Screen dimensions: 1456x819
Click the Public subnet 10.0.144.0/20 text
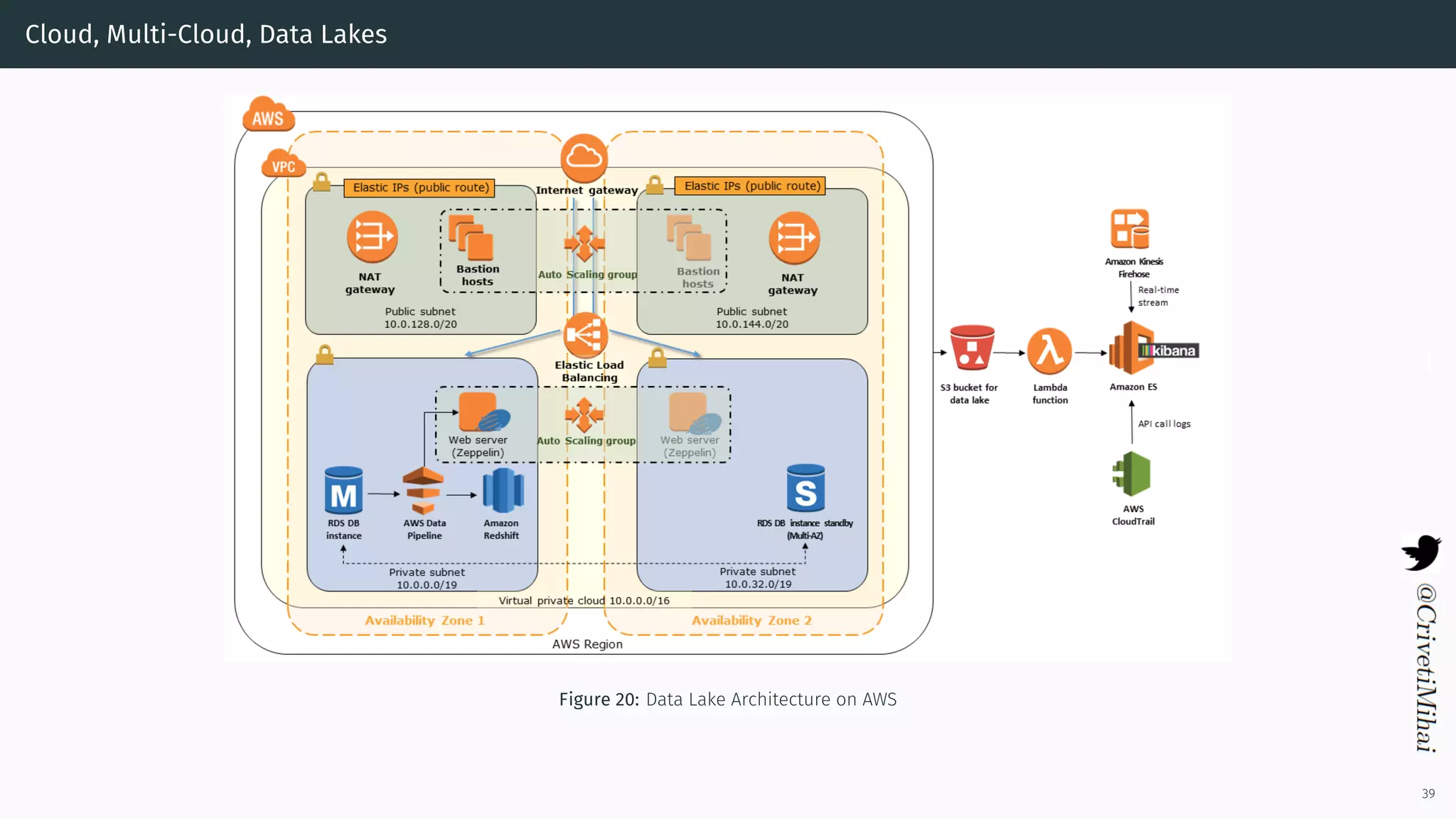click(x=751, y=318)
